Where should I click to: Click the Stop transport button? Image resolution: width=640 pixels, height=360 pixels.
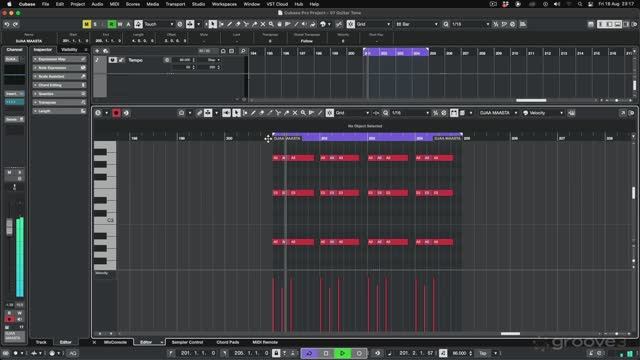(x=326, y=353)
